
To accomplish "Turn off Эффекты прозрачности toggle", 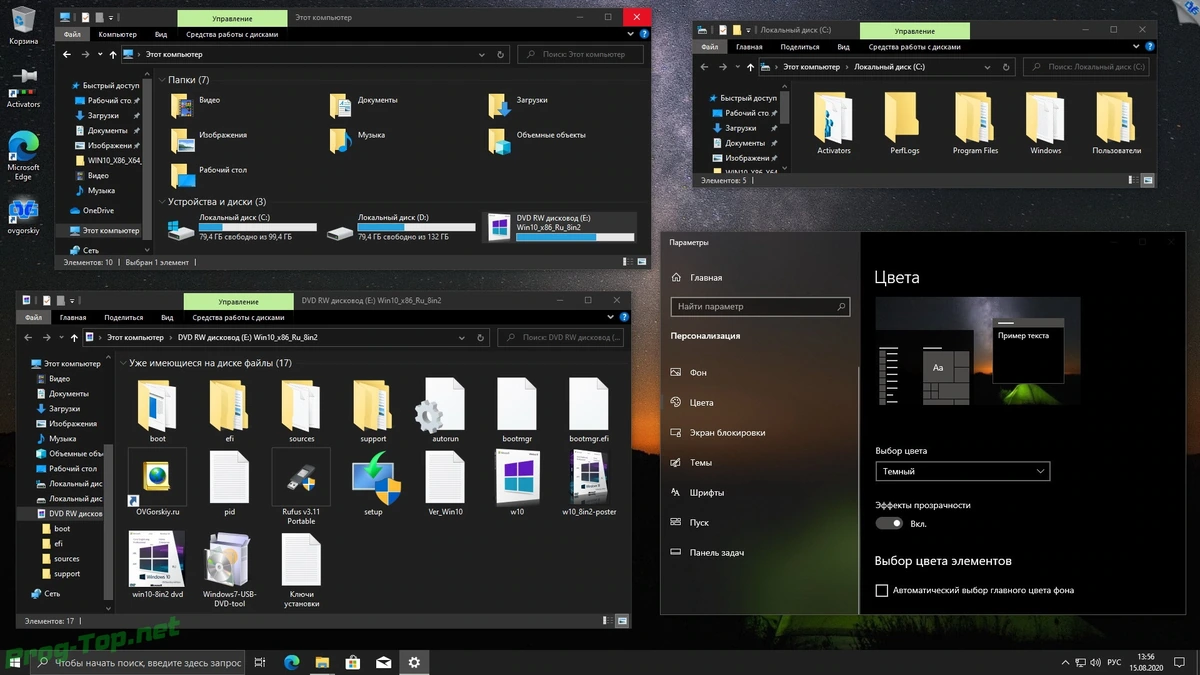I will 889,523.
